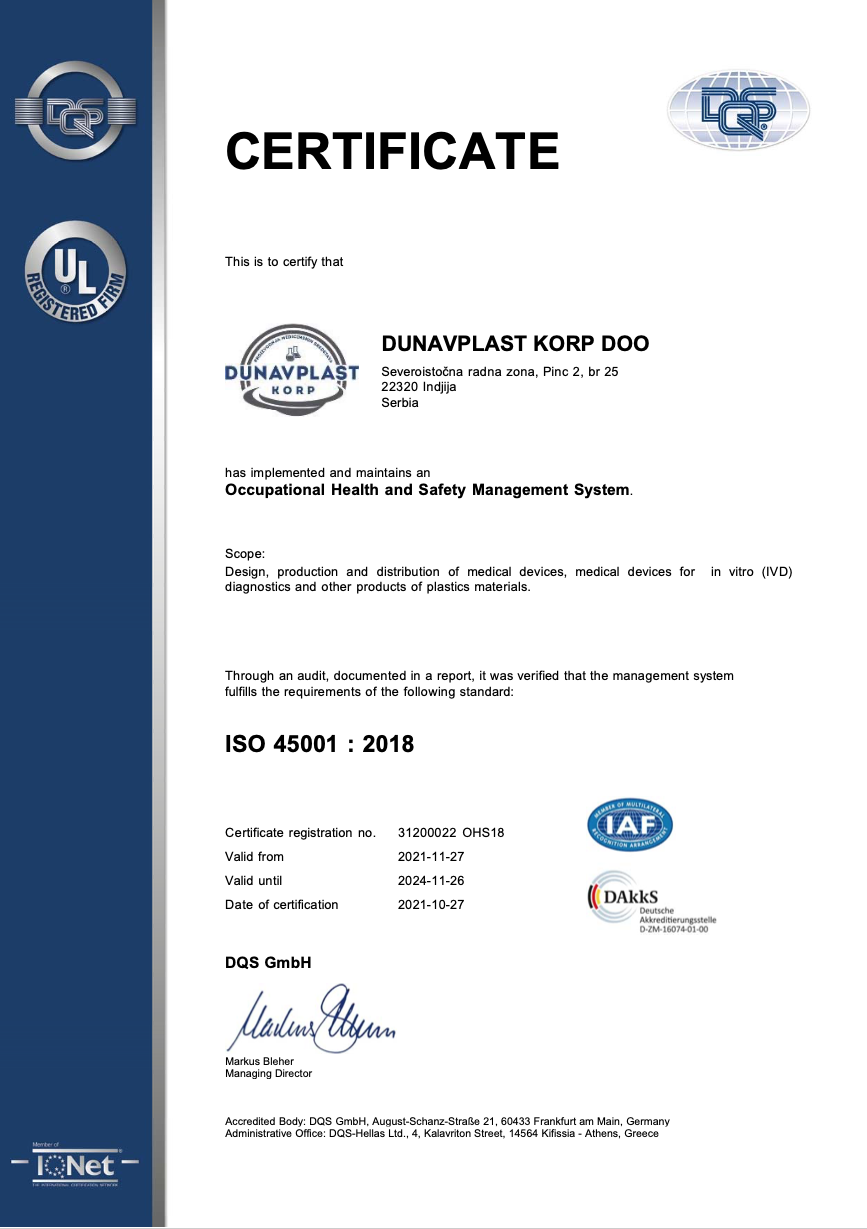Click the DQS silver logo in the blue sidebar
This screenshot has width=867, height=1229.
pyautogui.click(x=76, y=111)
